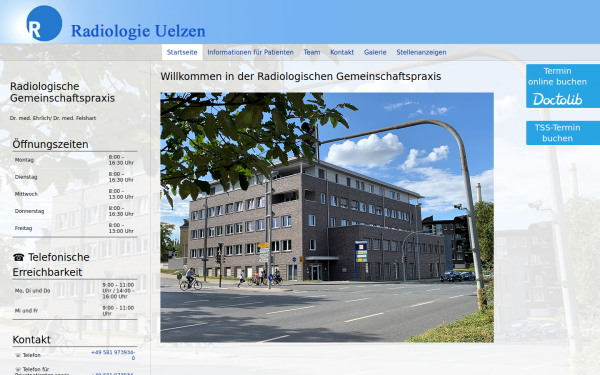This screenshot has height=375, width=600.
Task: Select the Donnerstag opening hours row
Action: (x=75, y=211)
